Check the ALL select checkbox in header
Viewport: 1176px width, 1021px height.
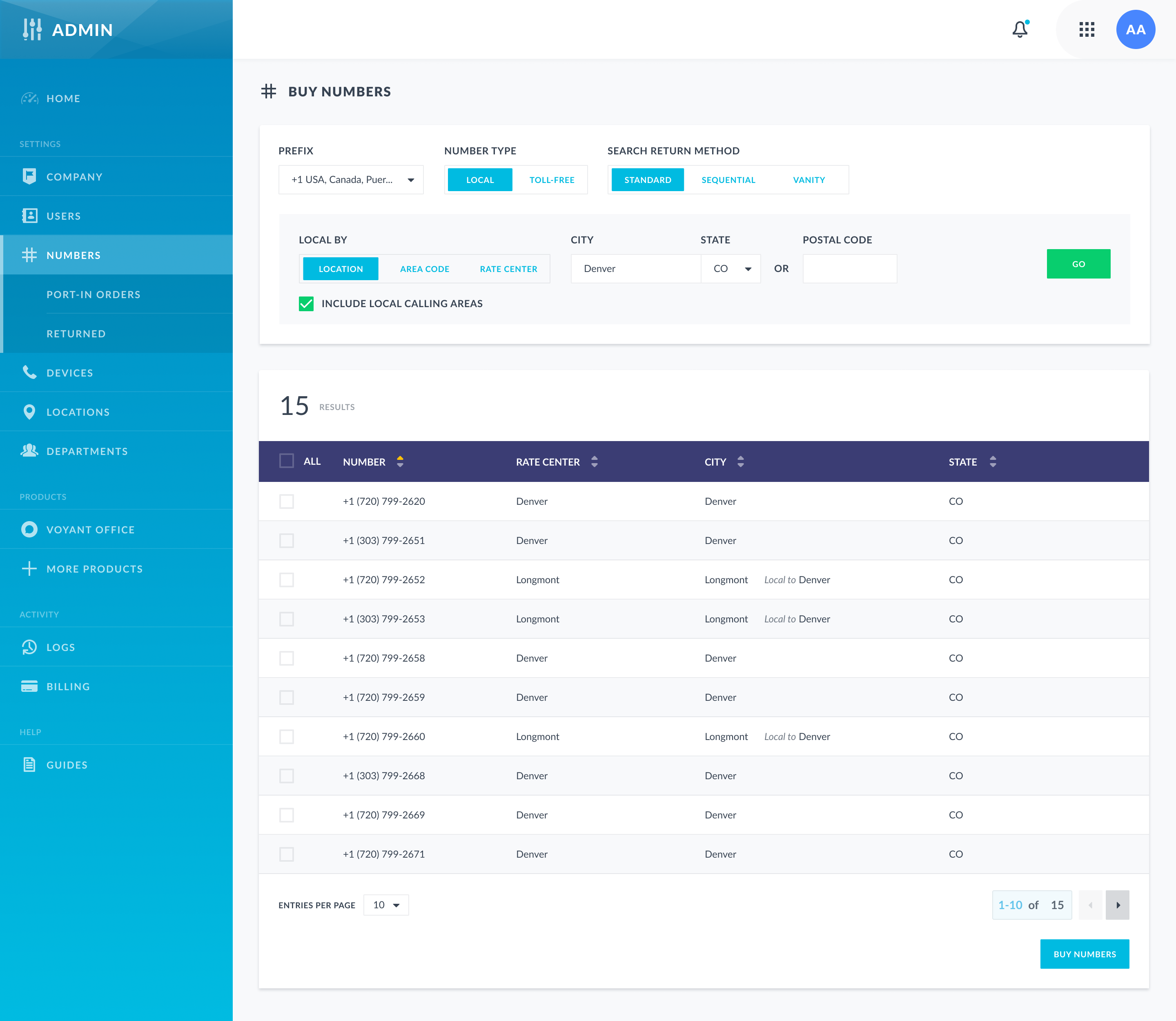(287, 461)
